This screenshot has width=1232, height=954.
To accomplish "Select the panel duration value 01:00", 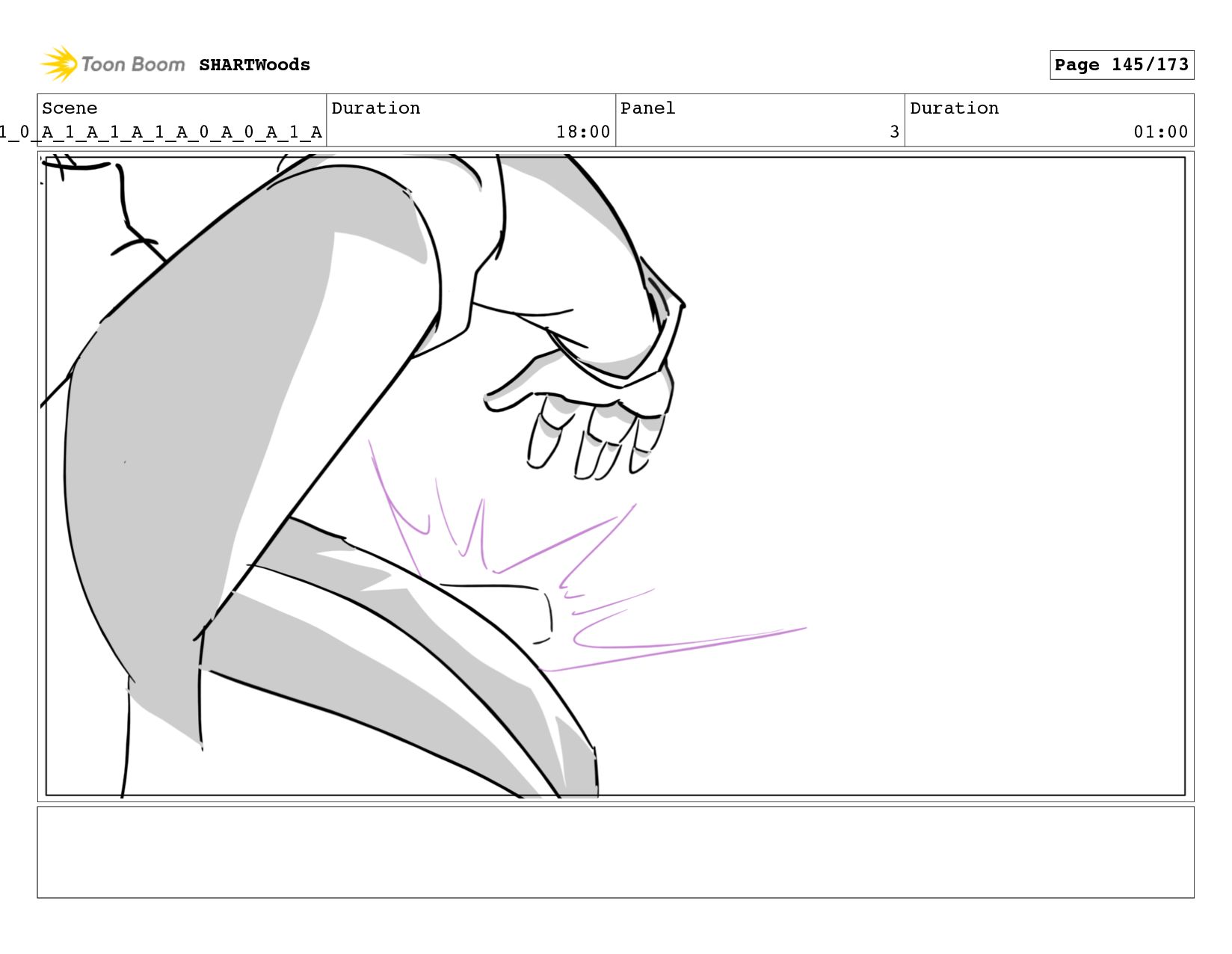I will click(x=1160, y=132).
